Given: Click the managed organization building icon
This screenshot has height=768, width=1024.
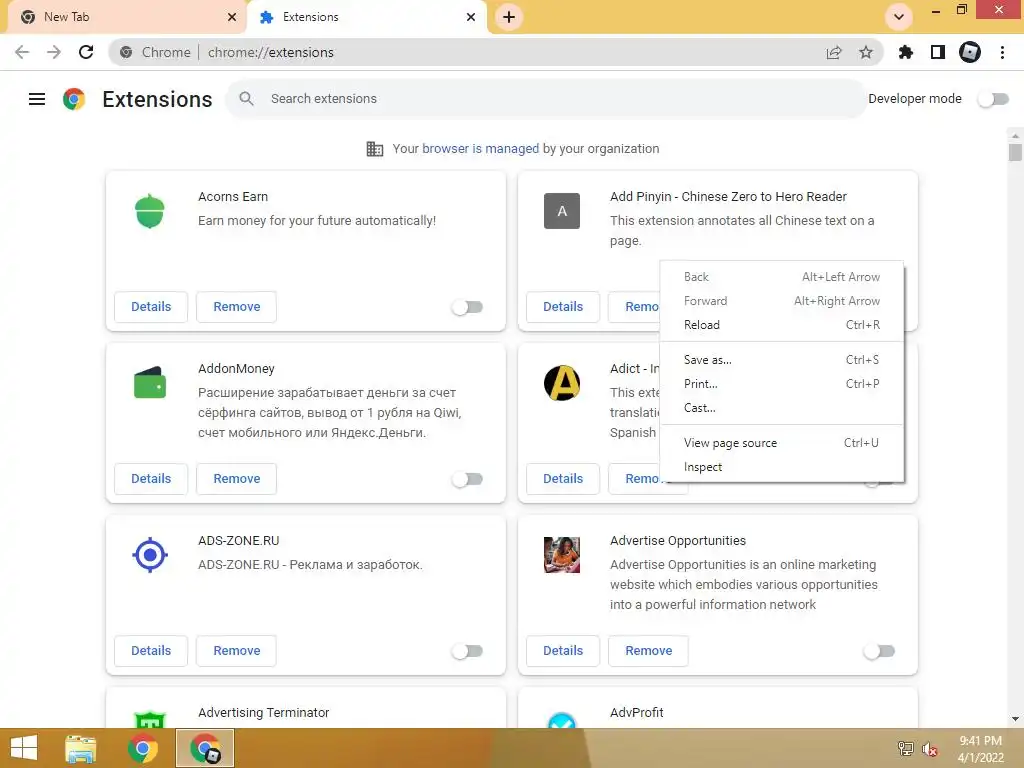Looking at the screenshot, I should 375,149.
